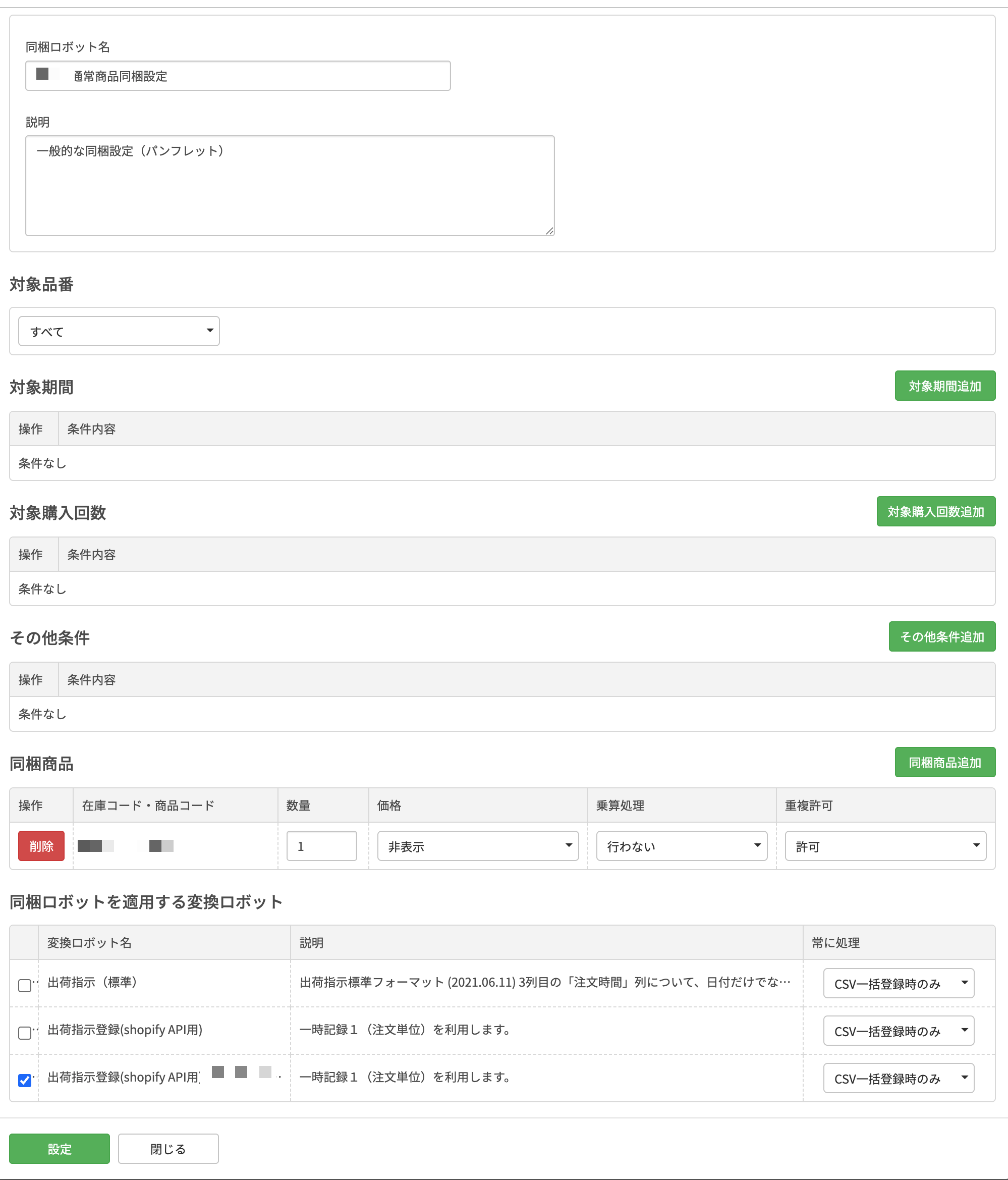Open the 対象品番 すべて dropdown
The image size is (1008, 1180).
point(119,331)
